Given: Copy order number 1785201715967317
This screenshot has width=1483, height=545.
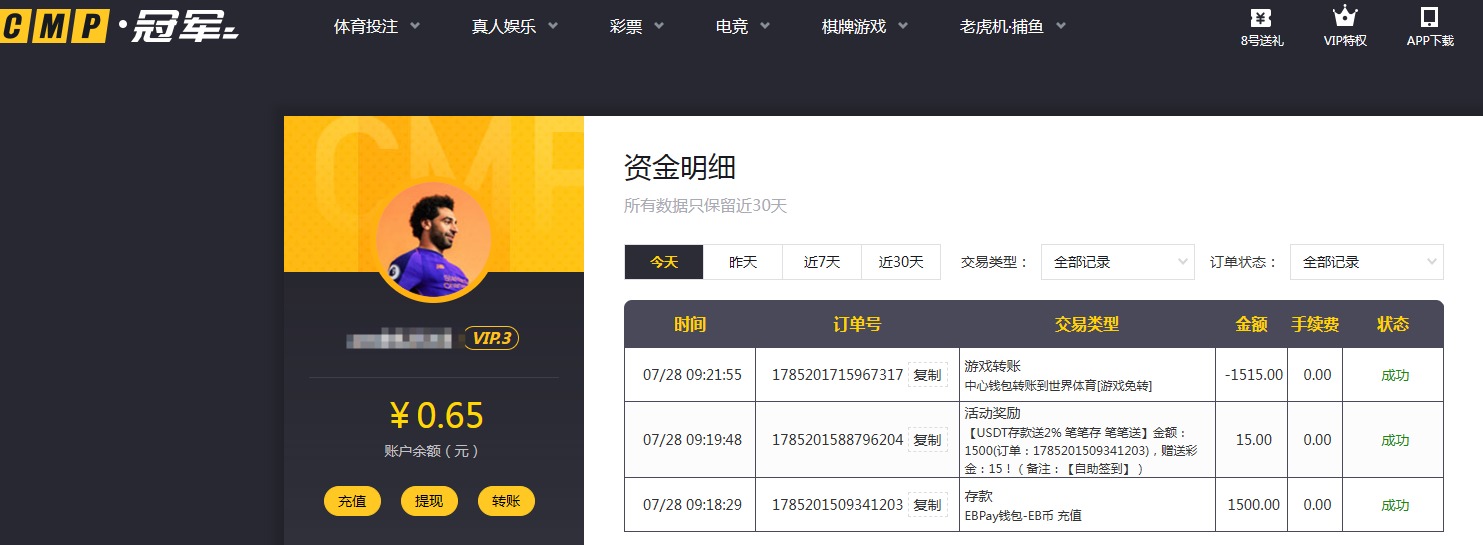Looking at the screenshot, I should tap(927, 375).
